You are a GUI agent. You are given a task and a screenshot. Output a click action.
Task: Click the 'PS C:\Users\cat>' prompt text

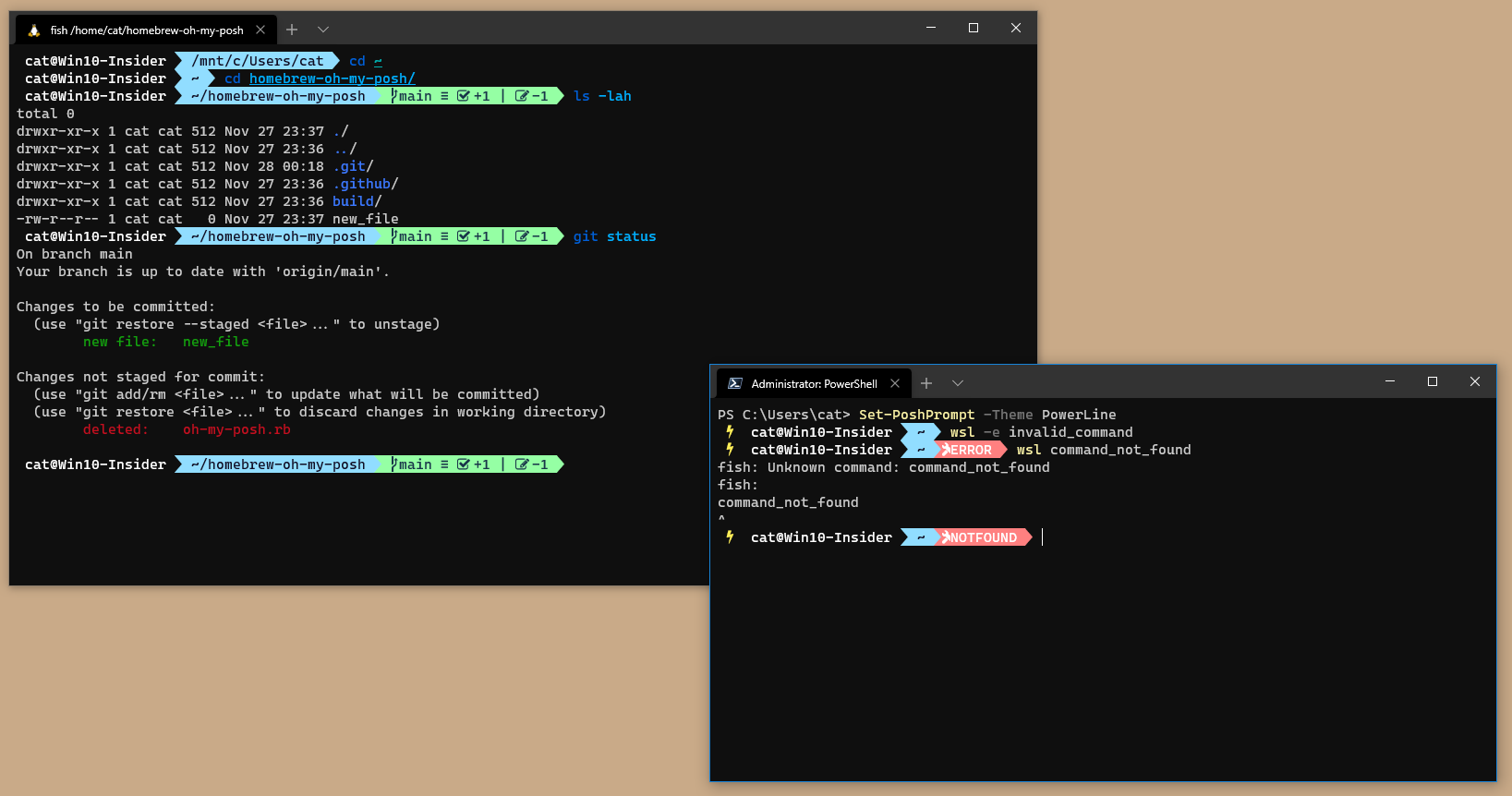pos(784,415)
